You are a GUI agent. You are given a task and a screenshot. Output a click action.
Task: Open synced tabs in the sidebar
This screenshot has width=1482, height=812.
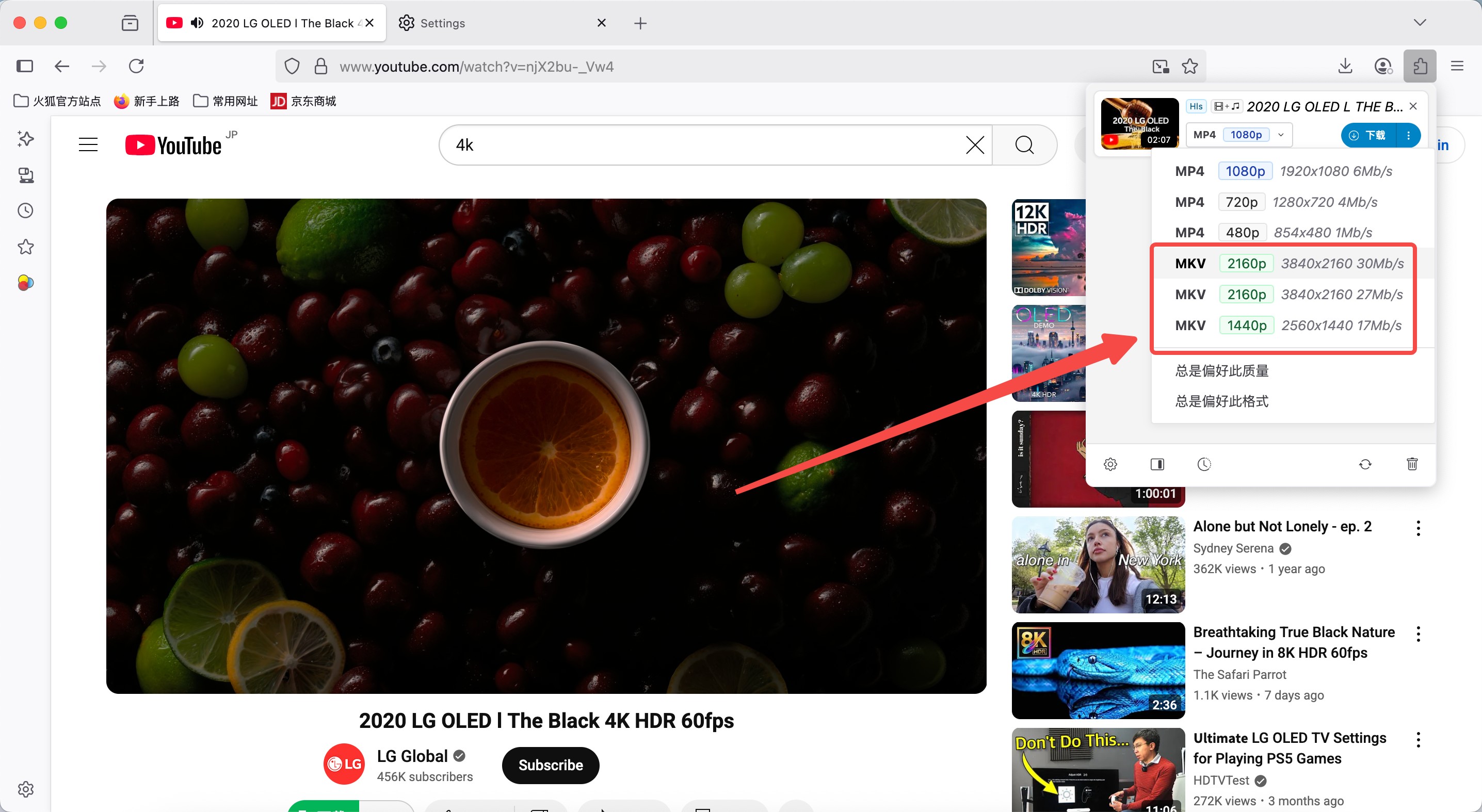26,175
